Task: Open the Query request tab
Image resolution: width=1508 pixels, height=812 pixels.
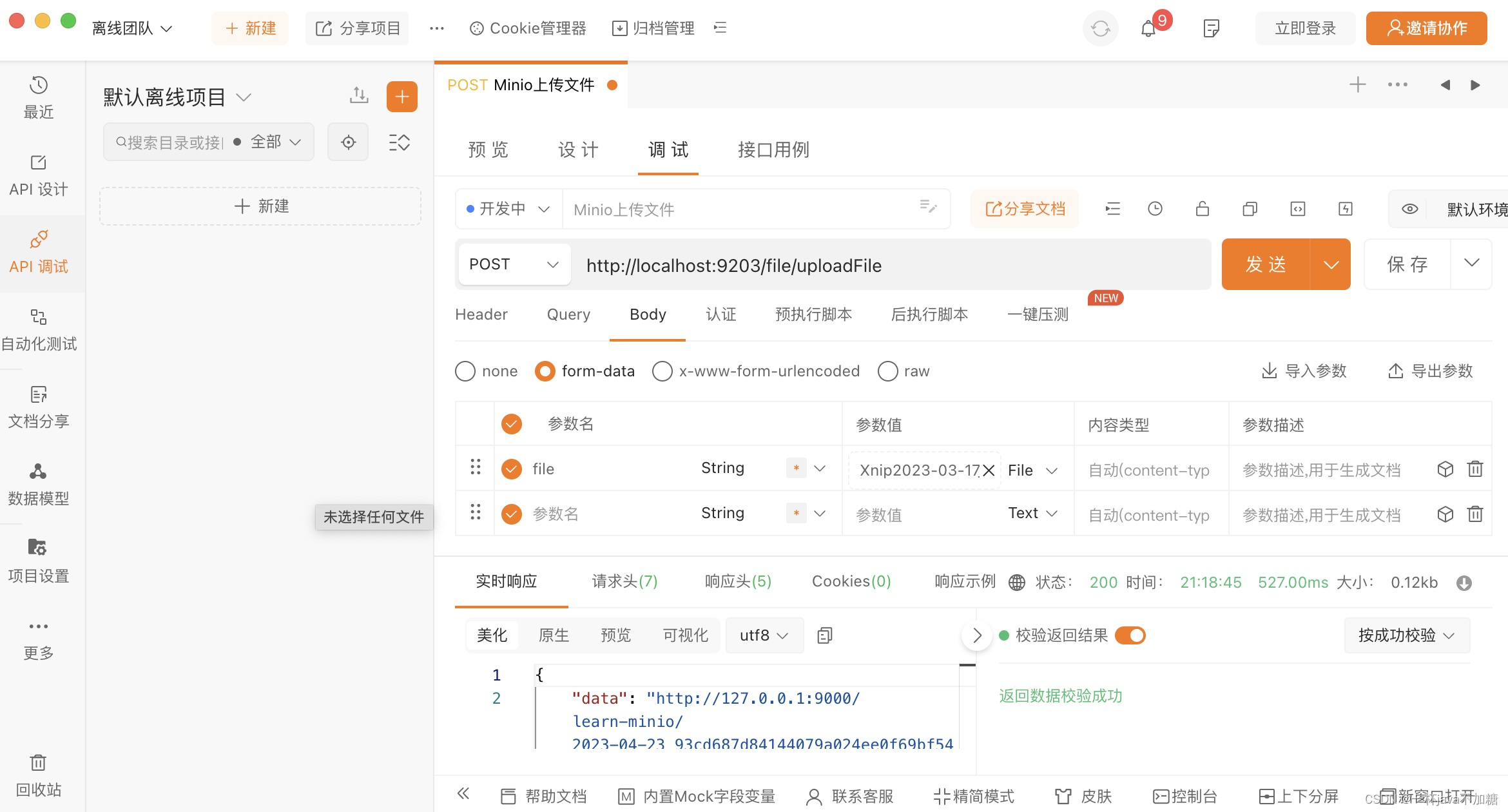Action: point(568,314)
